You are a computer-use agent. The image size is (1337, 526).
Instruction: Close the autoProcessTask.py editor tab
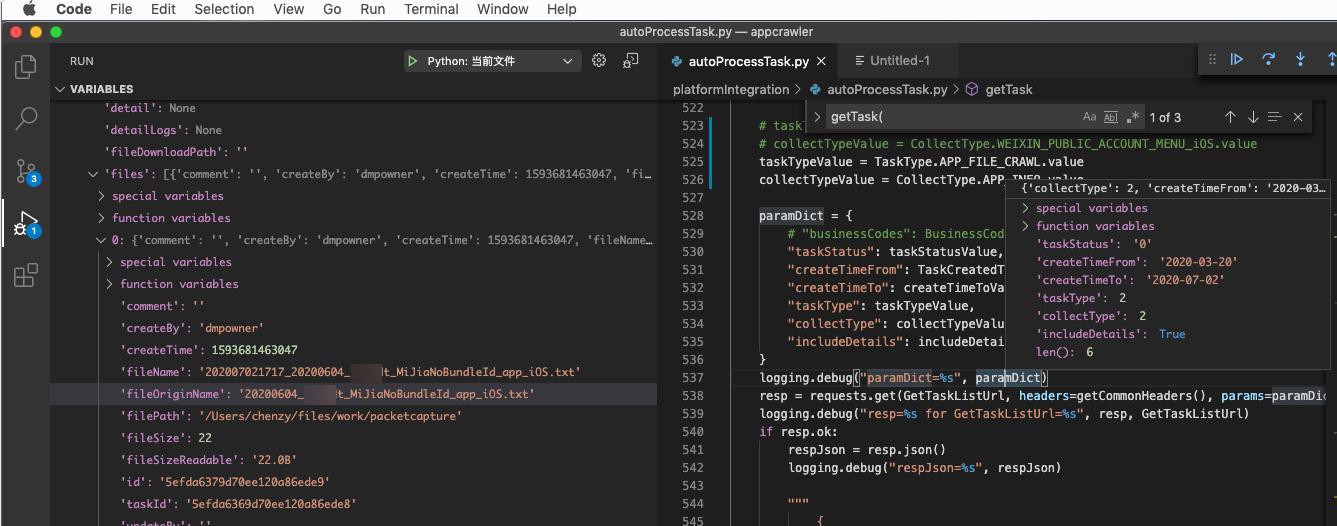(821, 61)
